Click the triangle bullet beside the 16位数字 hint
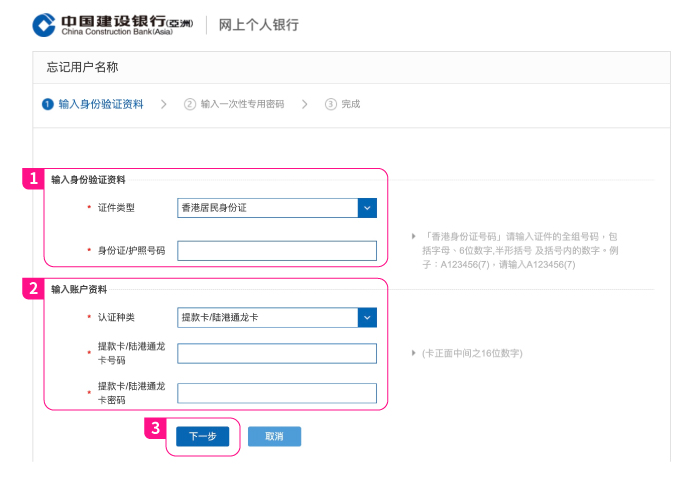This screenshot has height=478, width=700. coord(414,354)
